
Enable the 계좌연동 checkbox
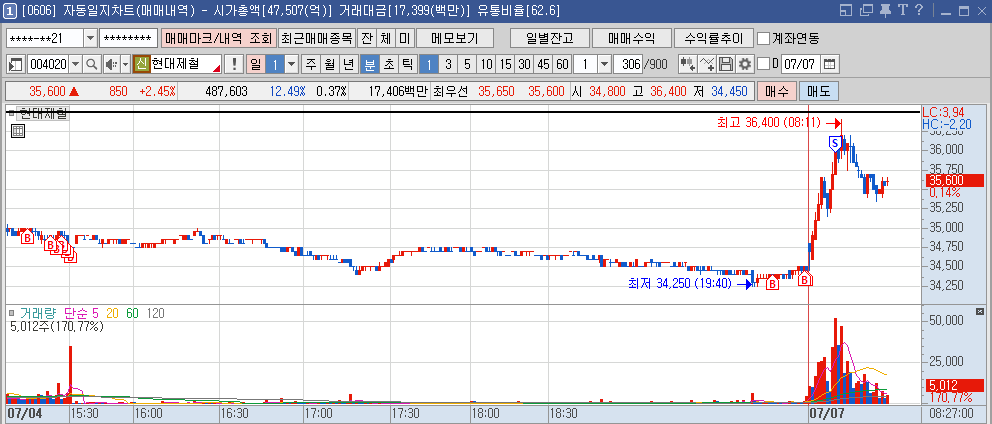764,38
